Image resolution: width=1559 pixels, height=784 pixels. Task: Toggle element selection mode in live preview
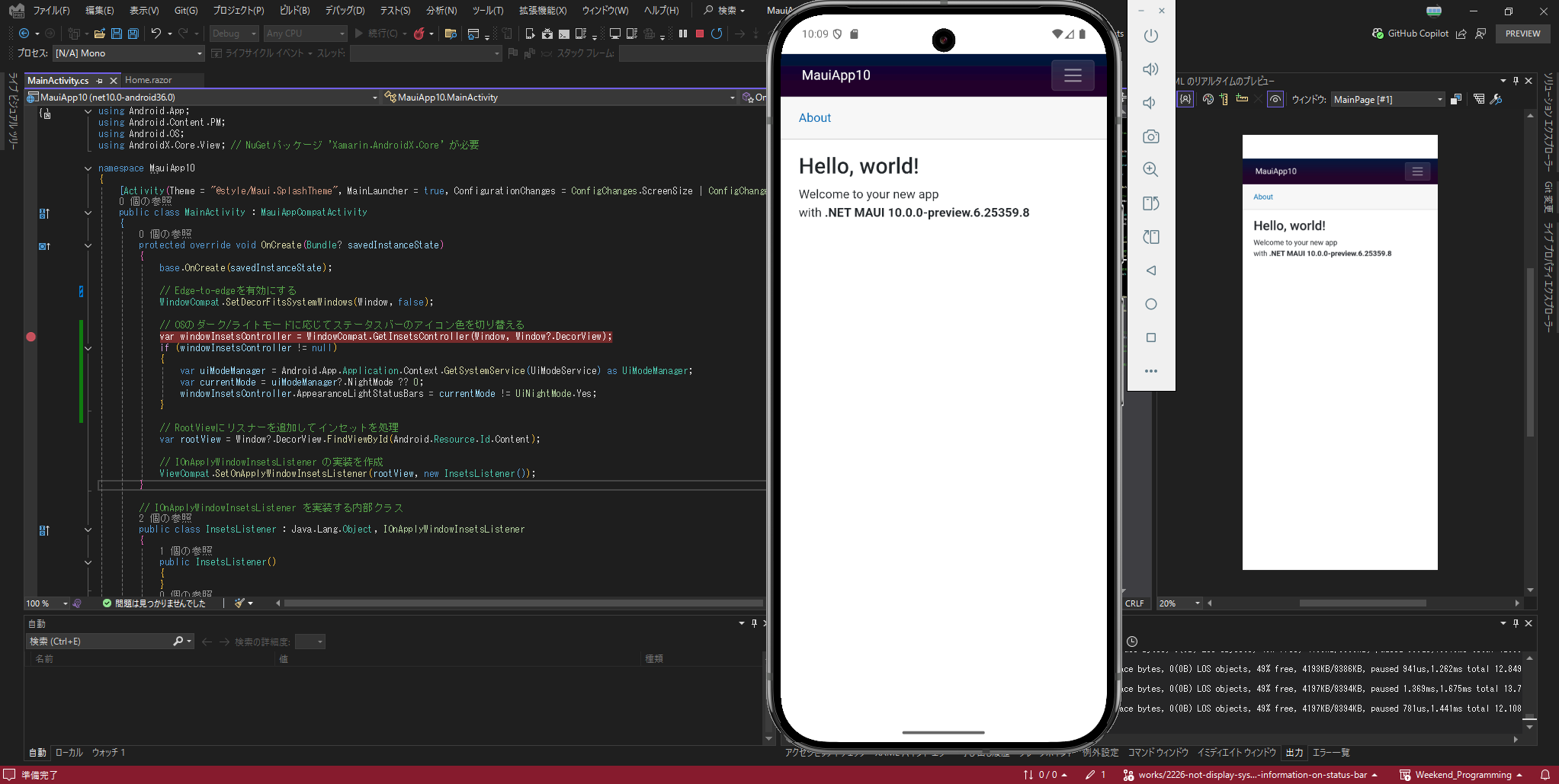1185,99
